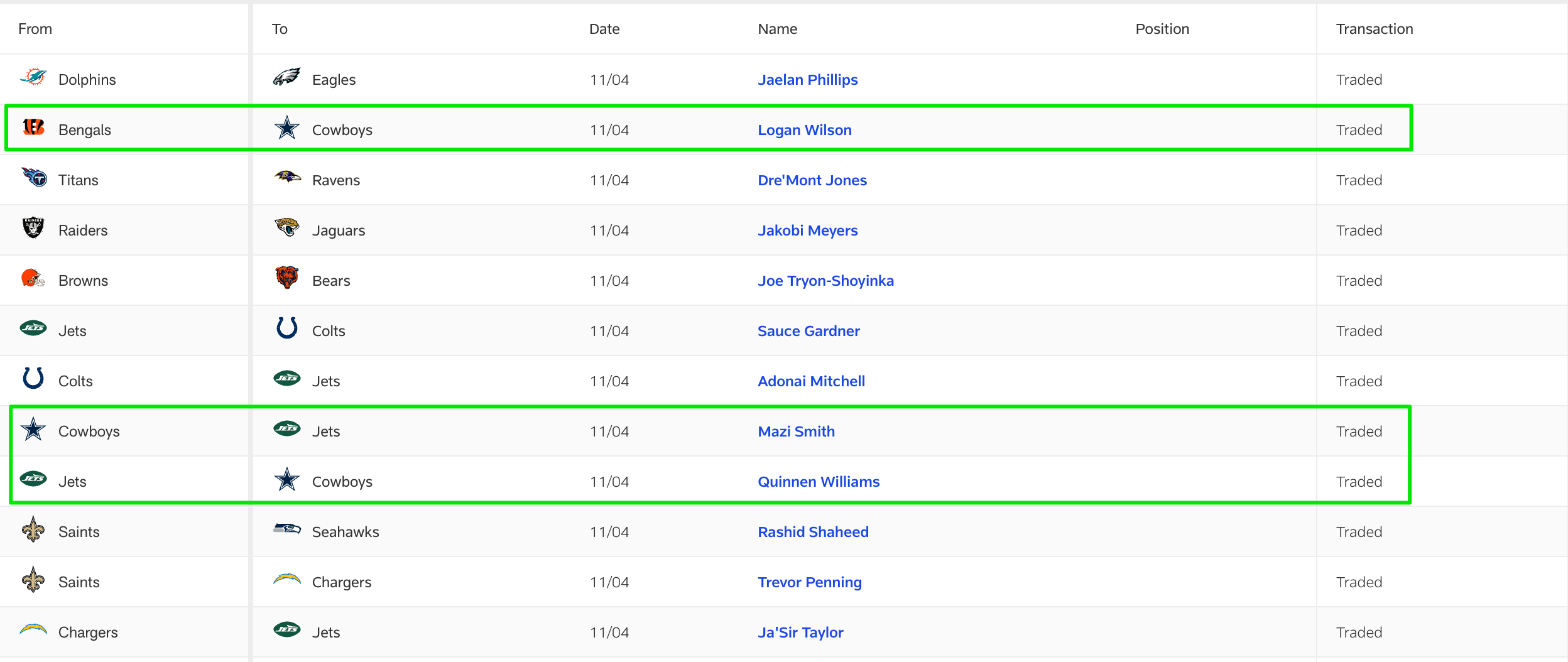Select the Browns team name

point(83,281)
